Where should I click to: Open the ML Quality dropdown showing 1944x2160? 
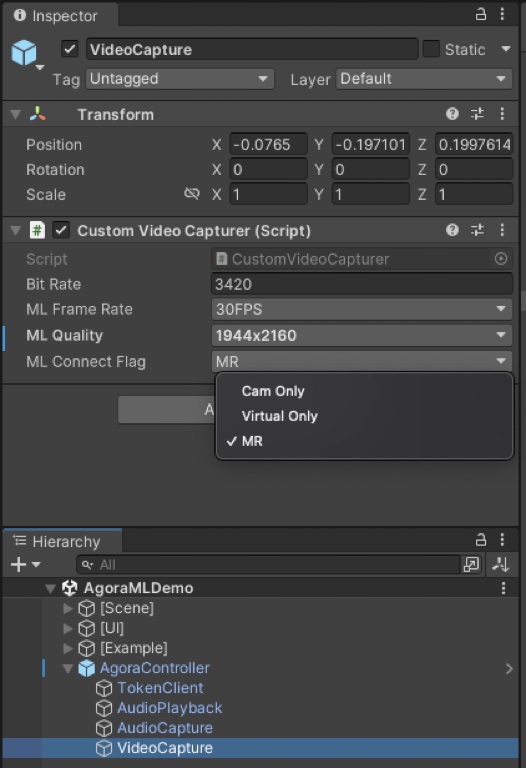click(362, 336)
